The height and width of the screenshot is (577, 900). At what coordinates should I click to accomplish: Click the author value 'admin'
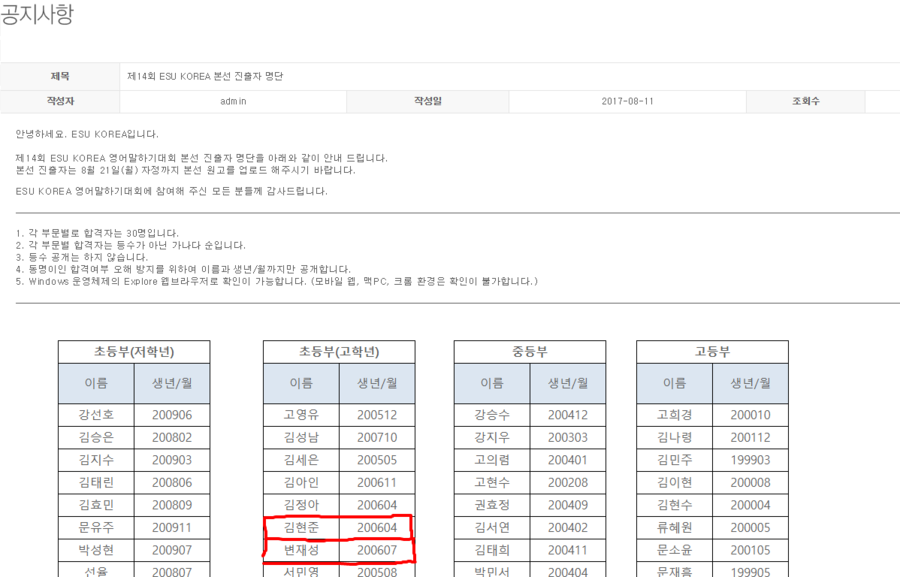[x=233, y=102]
